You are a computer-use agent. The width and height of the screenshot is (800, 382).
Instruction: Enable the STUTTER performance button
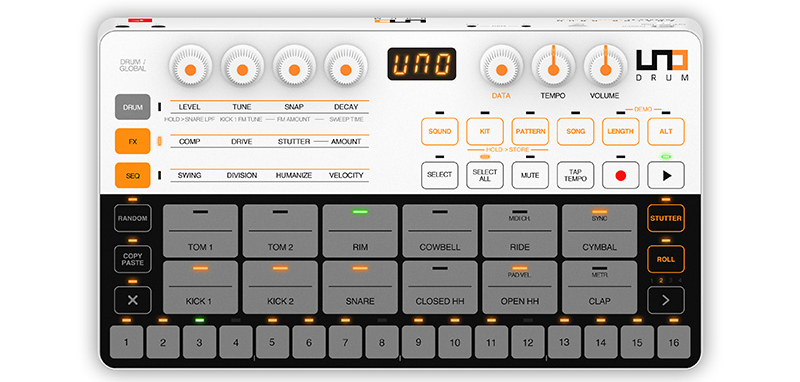pyautogui.click(x=666, y=218)
